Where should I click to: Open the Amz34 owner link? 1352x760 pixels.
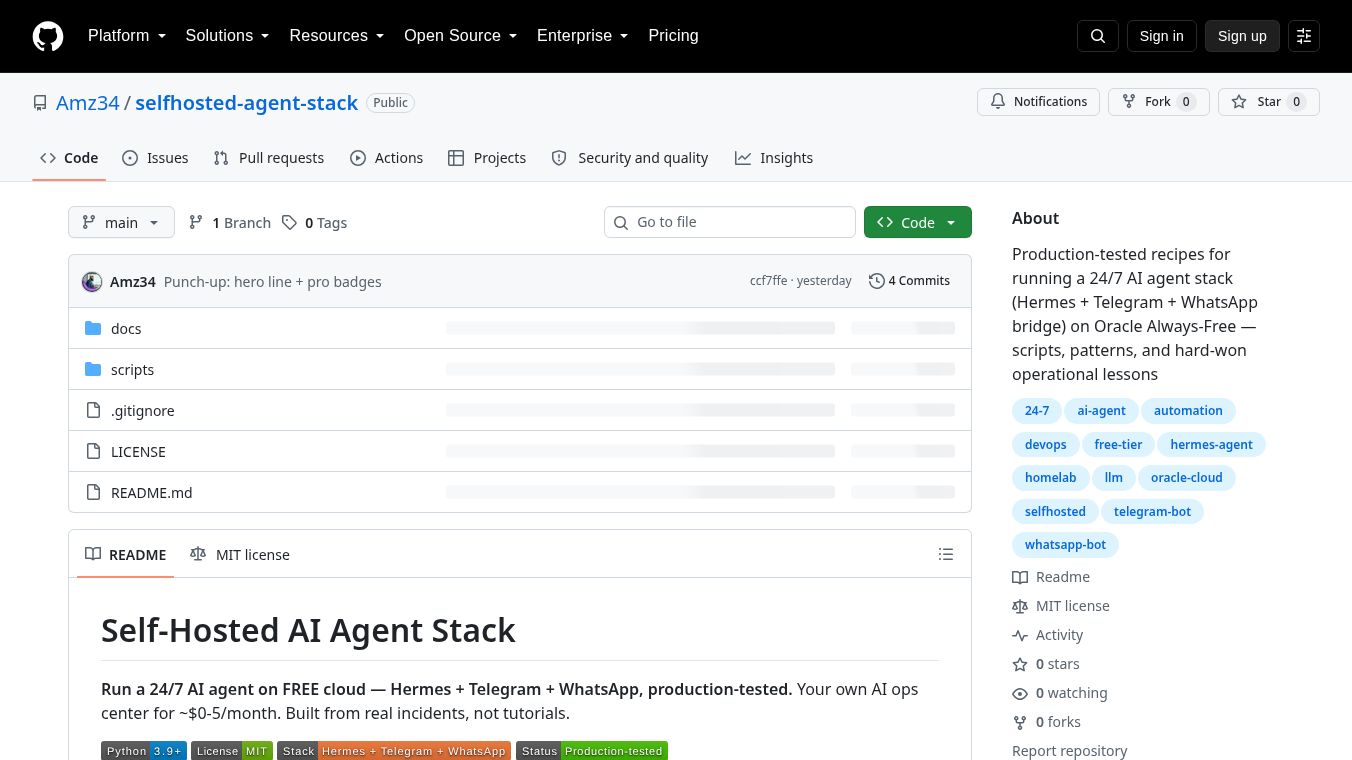point(88,103)
